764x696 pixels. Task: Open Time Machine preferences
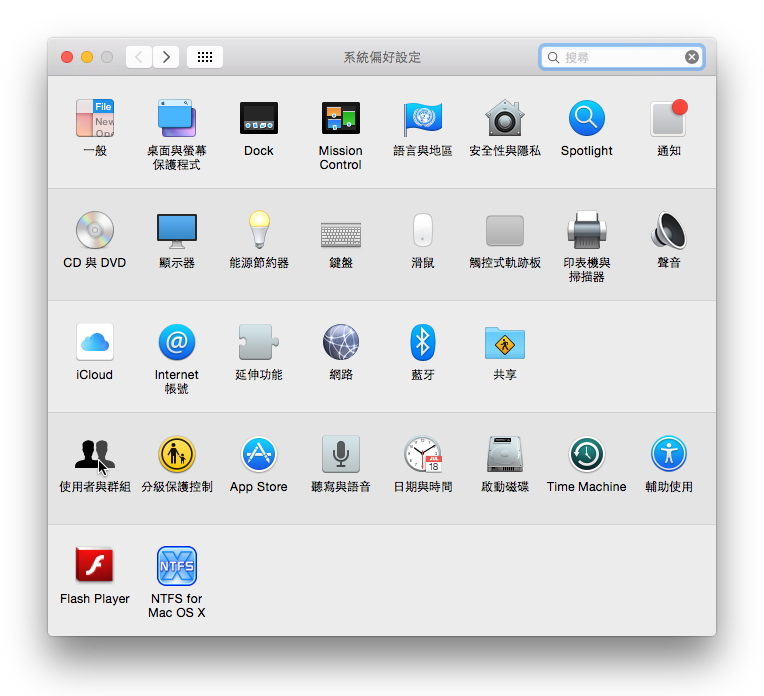point(586,455)
